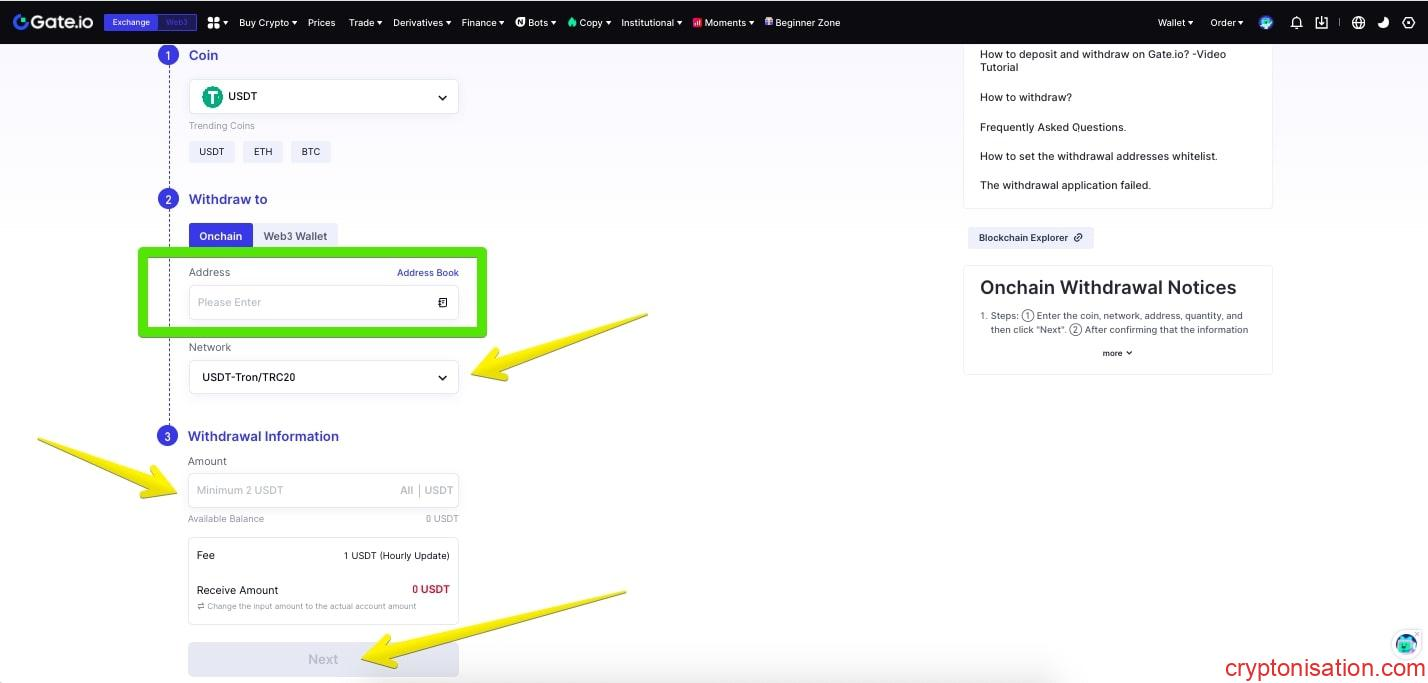Open the apps grid menu icon

click(214, 22)
